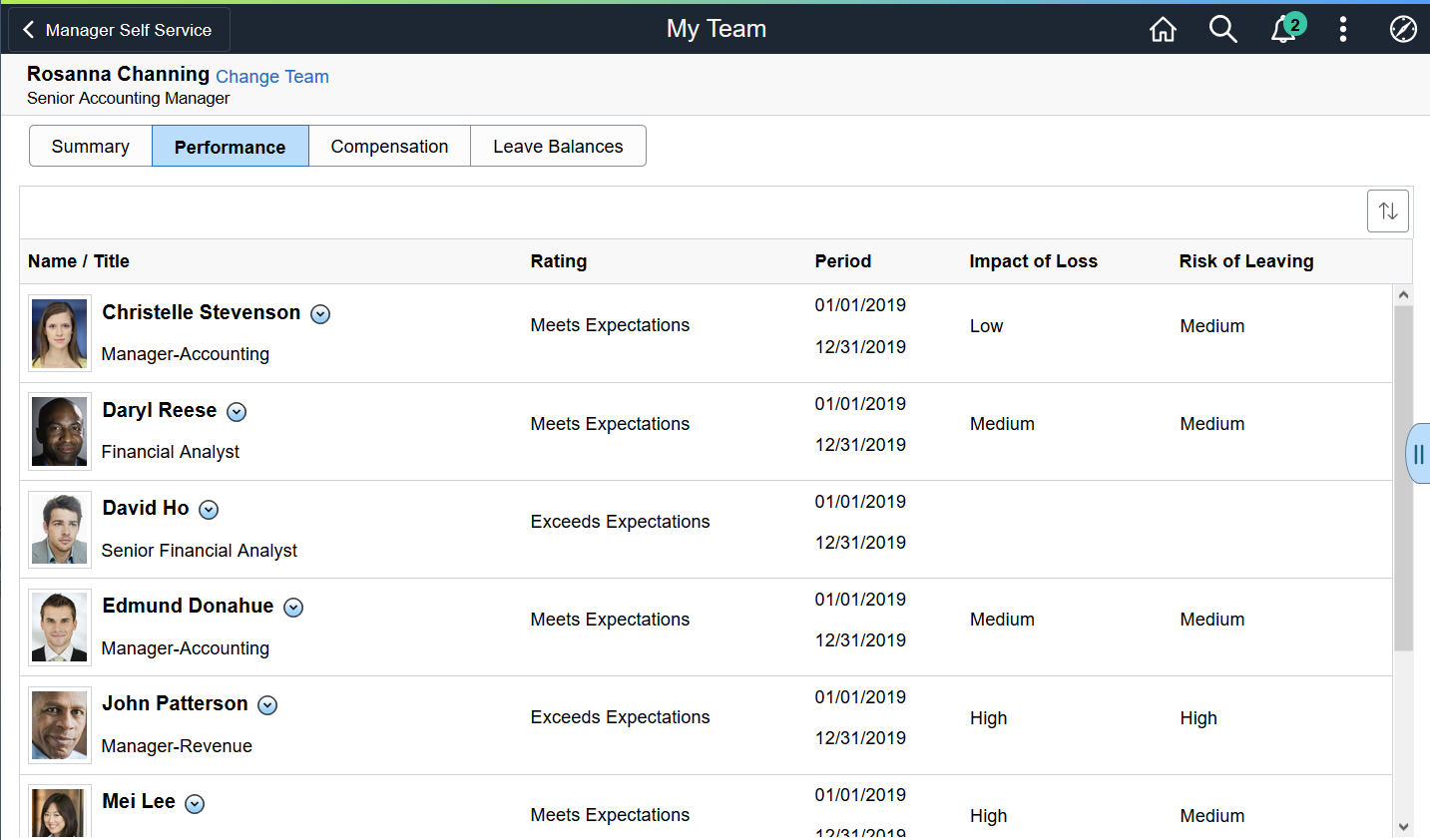Switch to the Compensation tab
This screenshot has width=1430, height=840.
tap(389, 146)
